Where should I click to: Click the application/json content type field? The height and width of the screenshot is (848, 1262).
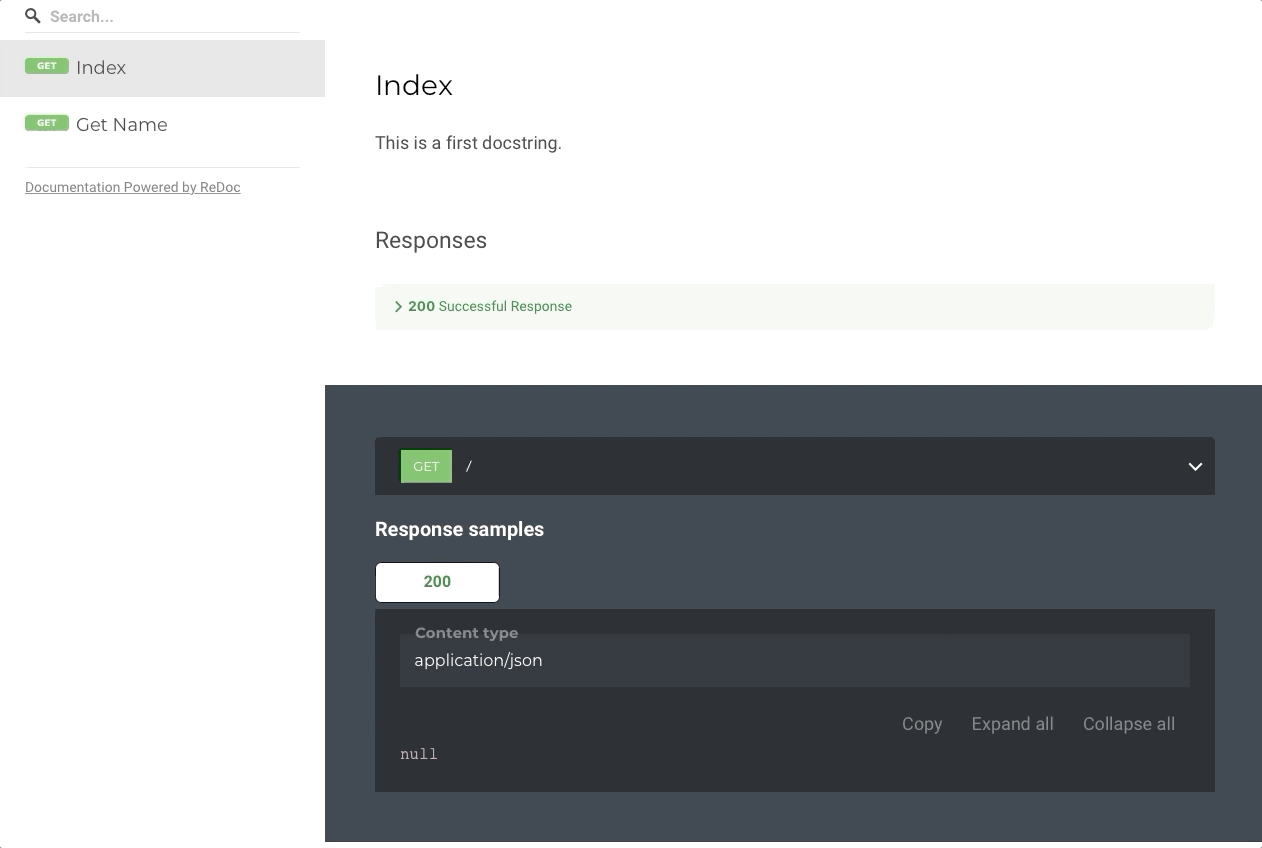(x=794, y=660)
